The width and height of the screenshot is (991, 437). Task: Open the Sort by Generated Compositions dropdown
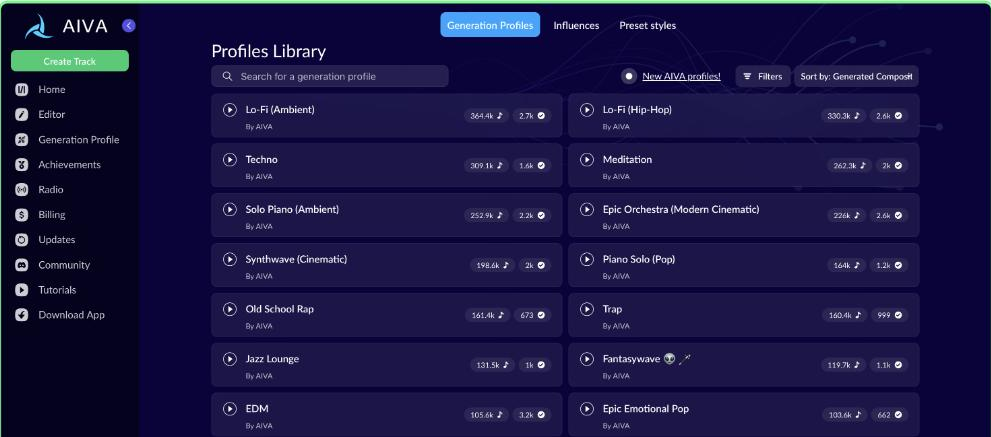tap(856, 77)
